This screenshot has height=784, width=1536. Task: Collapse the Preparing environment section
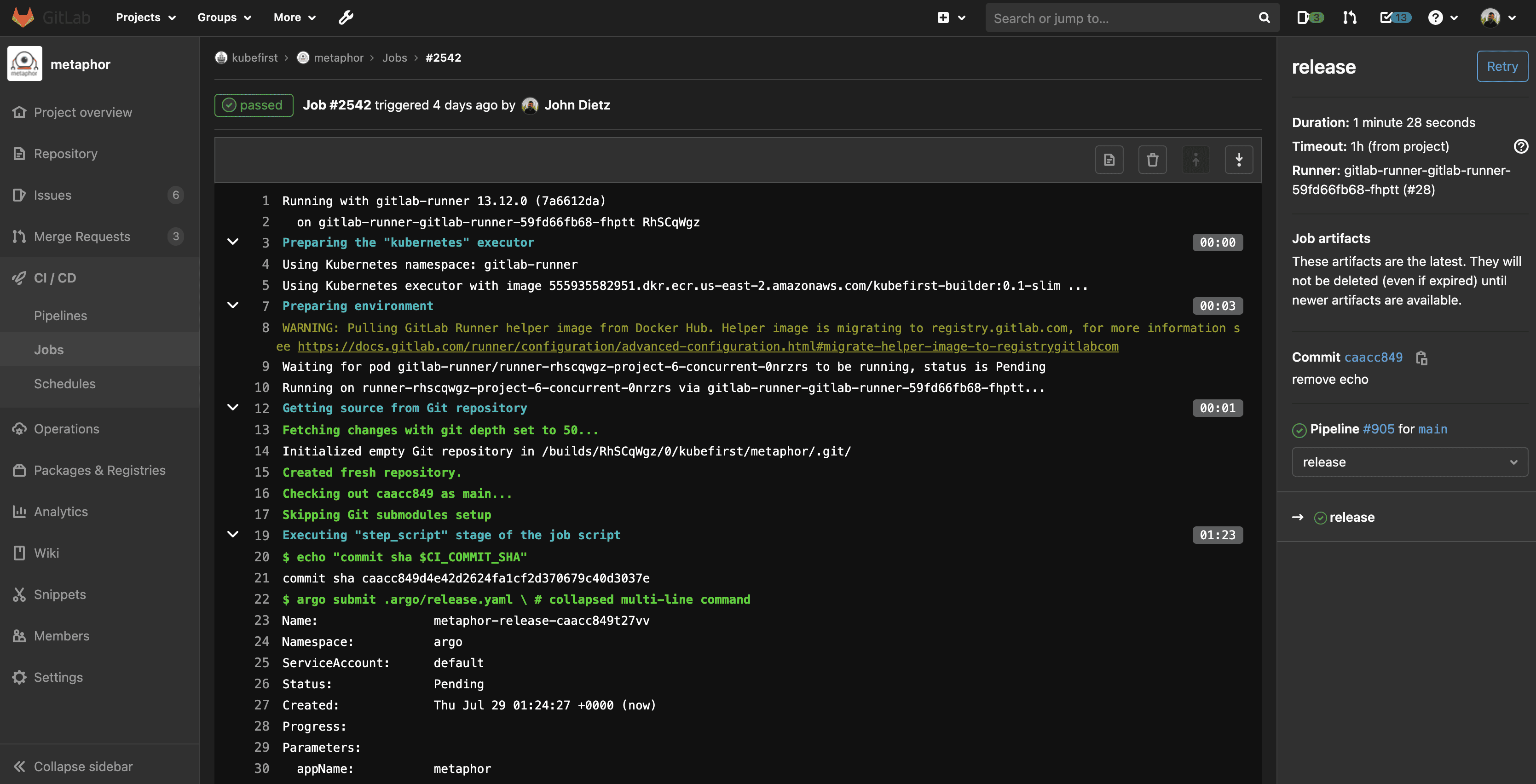233,305
